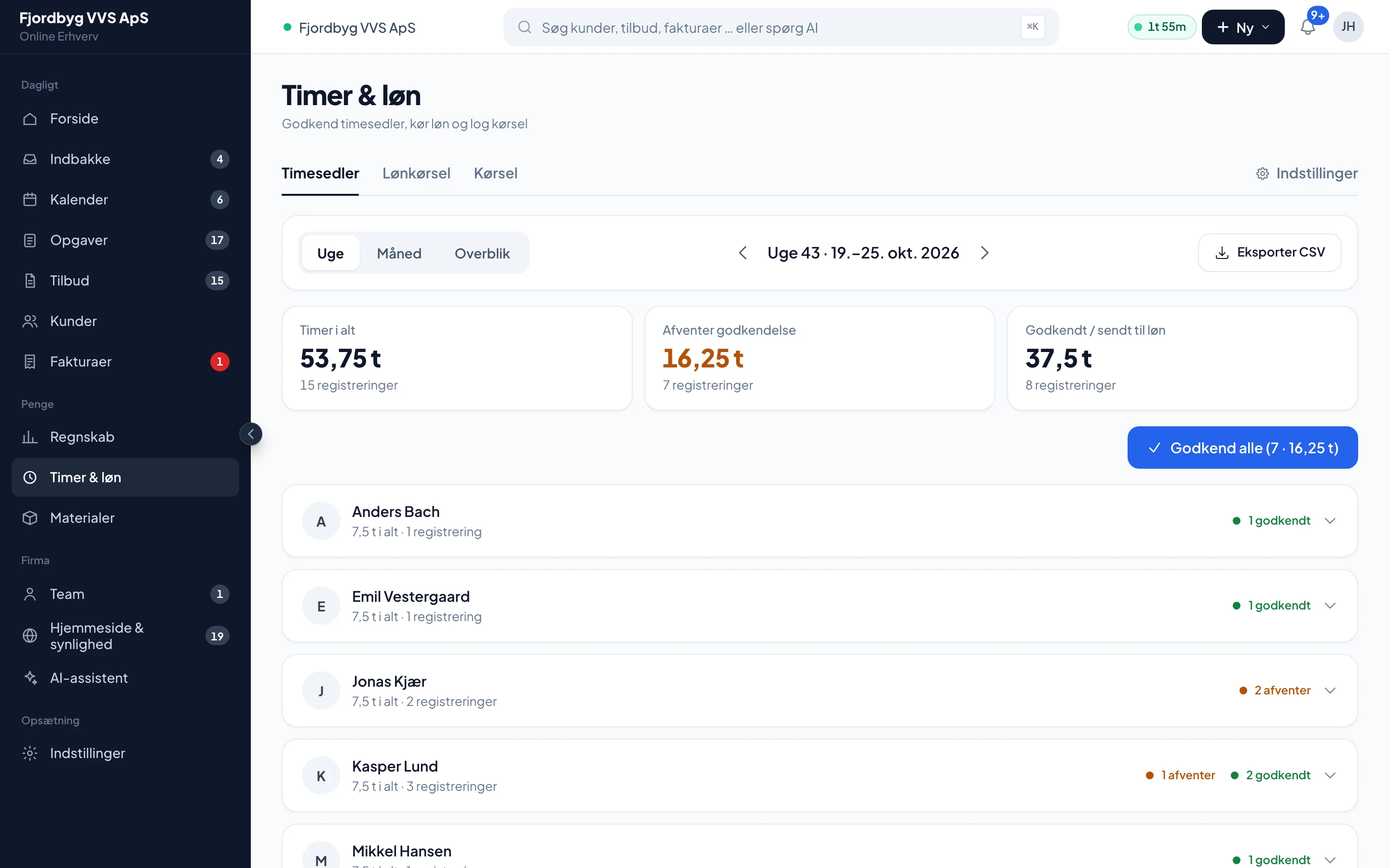Open the Ny create dropdown
The width and height of the screenshot is (1389, 868).
pyautogui.click(x=1243, y=27)
